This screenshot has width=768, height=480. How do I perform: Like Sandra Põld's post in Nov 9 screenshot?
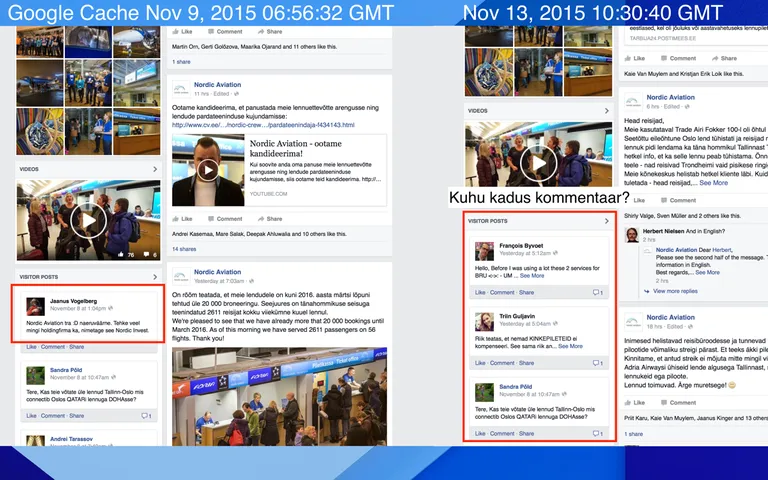coord(31,416)
